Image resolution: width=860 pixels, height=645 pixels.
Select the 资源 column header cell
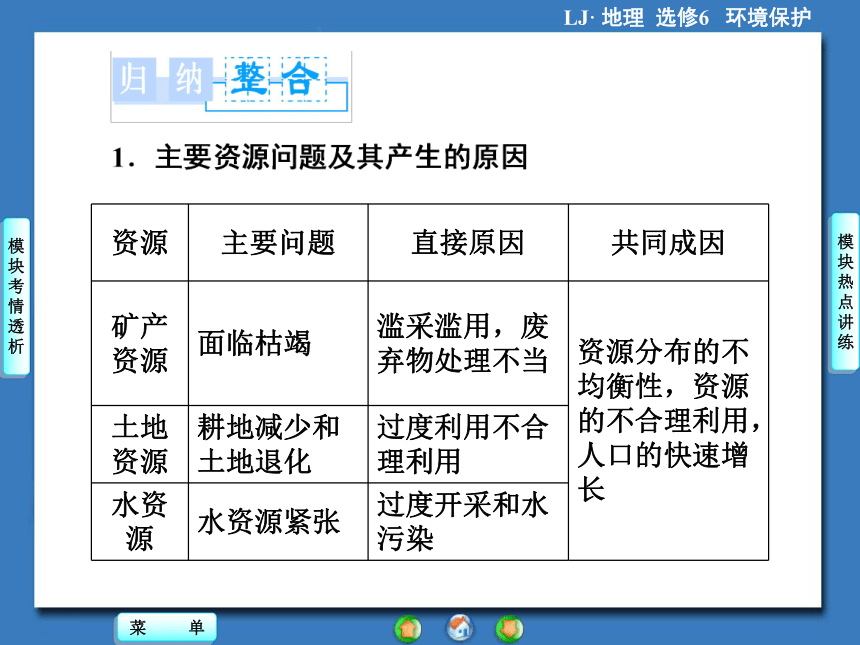tap(140, 242)
